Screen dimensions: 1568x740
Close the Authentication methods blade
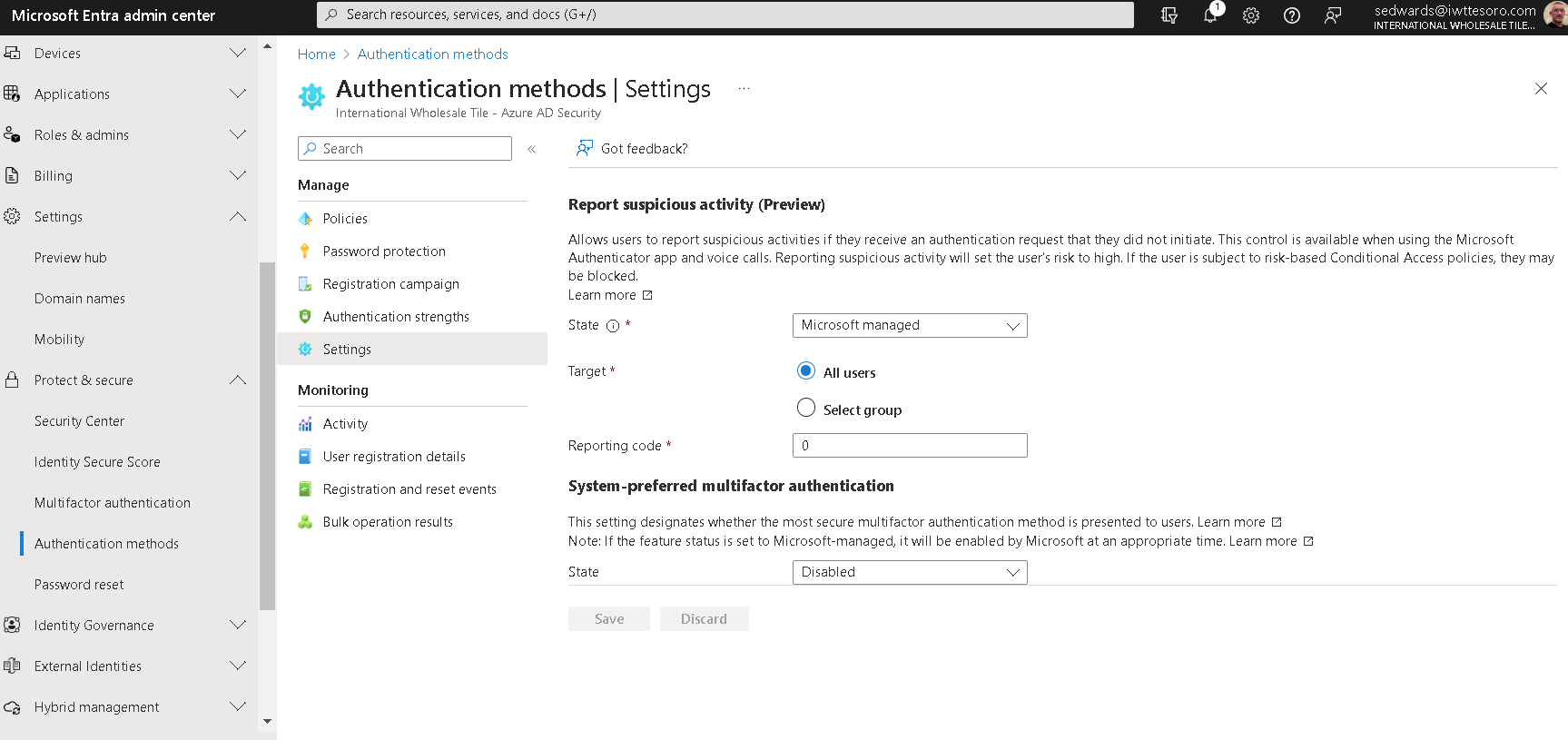[x=1541, y=89]
